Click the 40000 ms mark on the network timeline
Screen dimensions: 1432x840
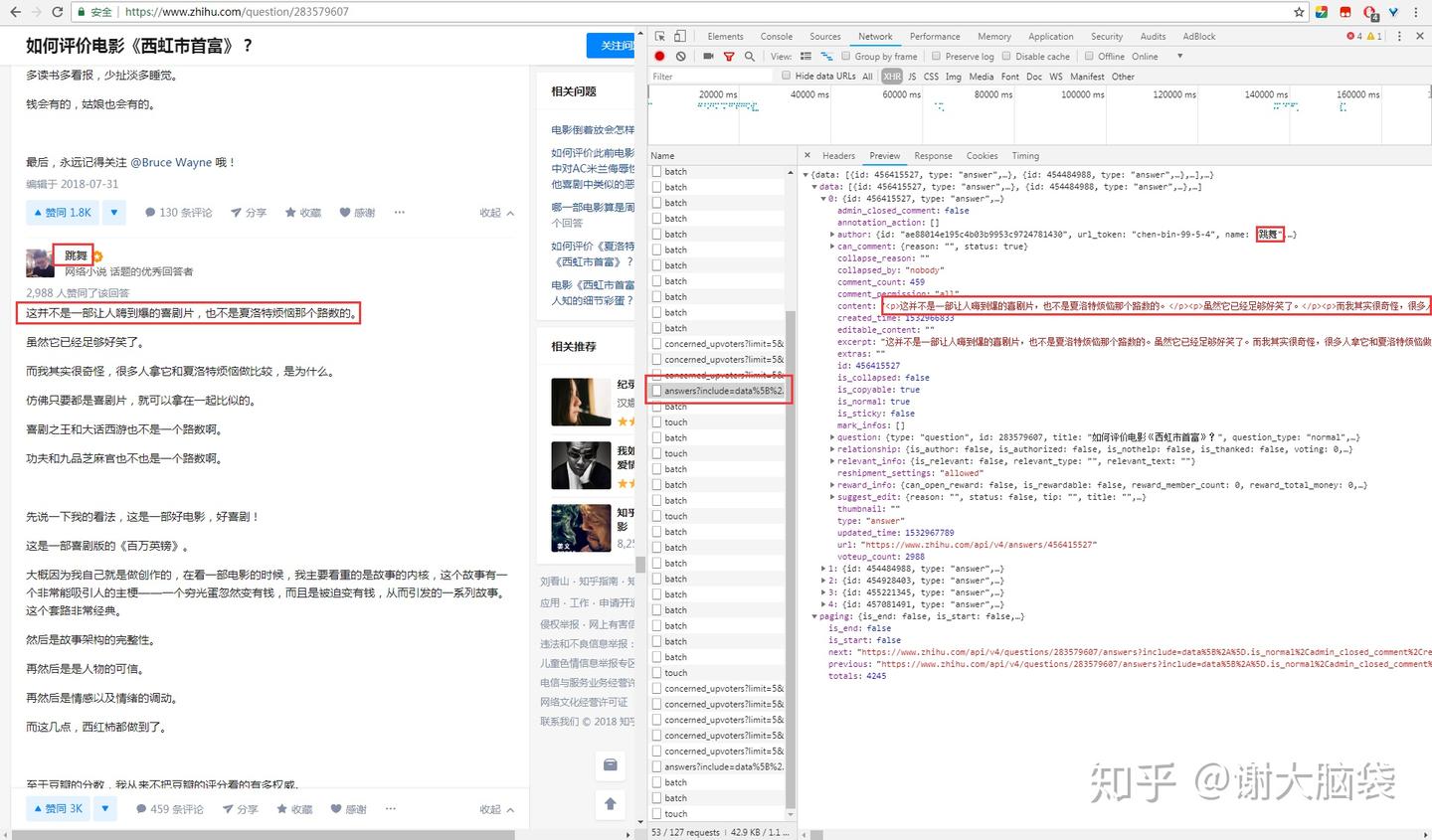coord(809,93)
